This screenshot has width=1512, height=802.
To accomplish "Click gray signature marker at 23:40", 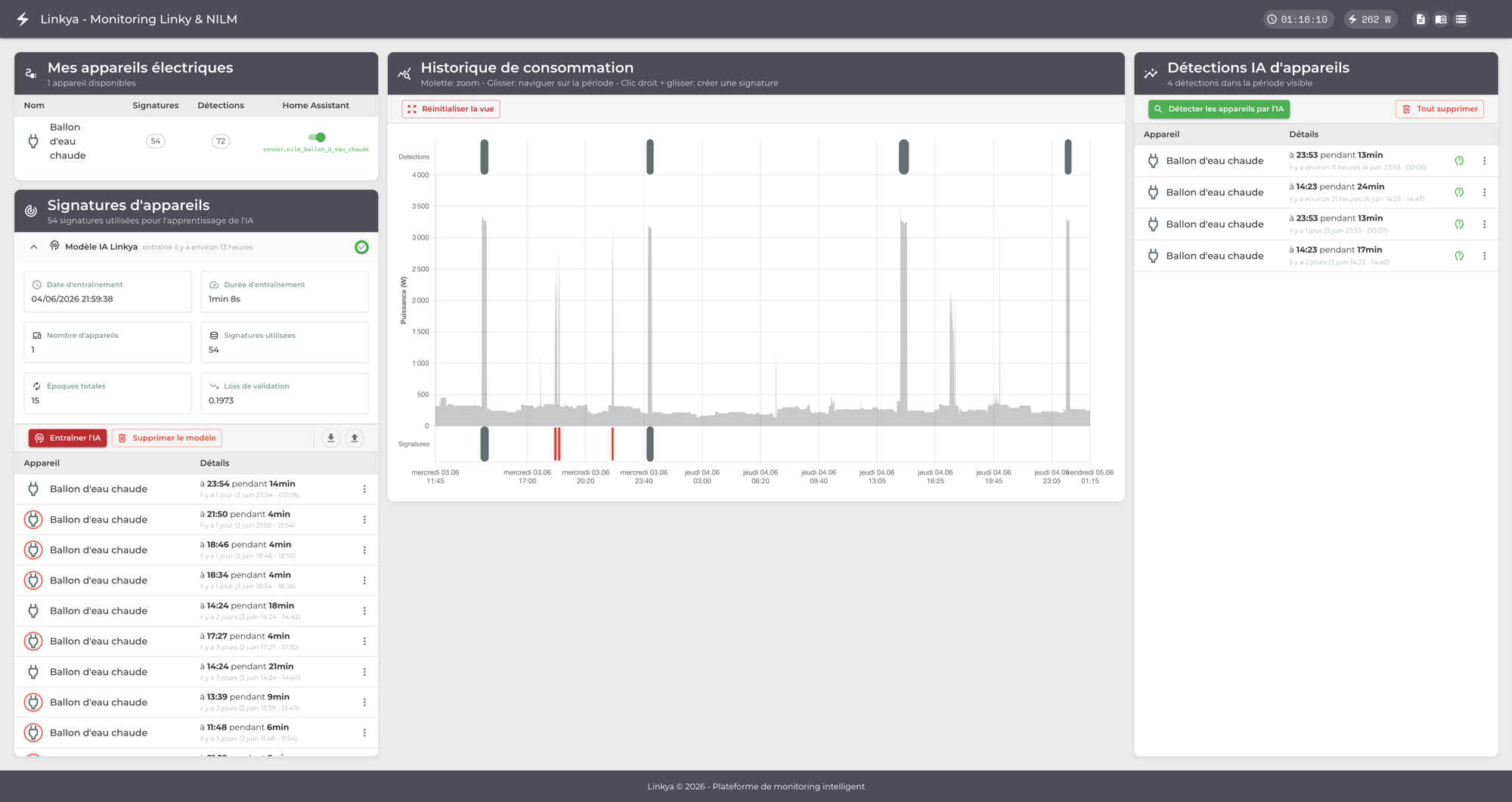I will point(650,444).
